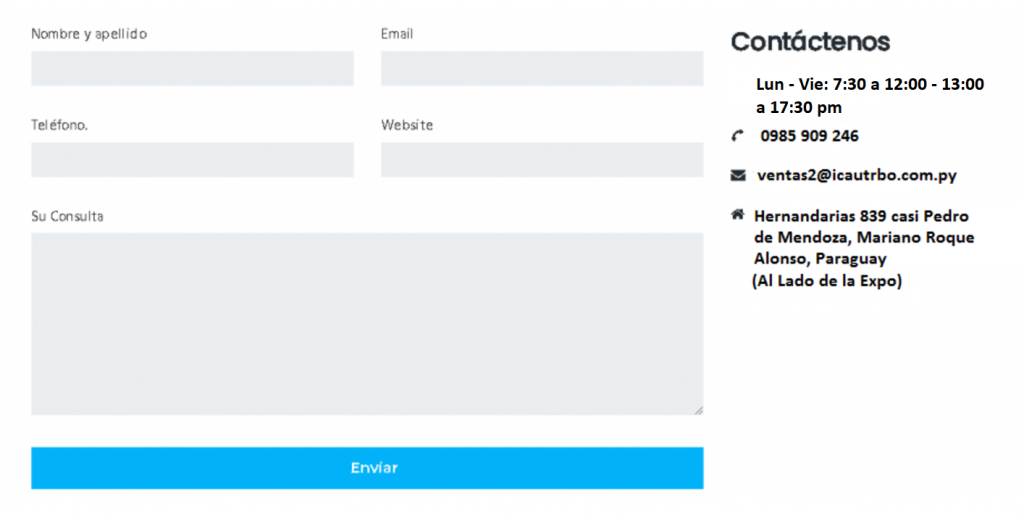Click the Hernandarias 839 address text
The image size is (1024, 518).
click(863, 248)
